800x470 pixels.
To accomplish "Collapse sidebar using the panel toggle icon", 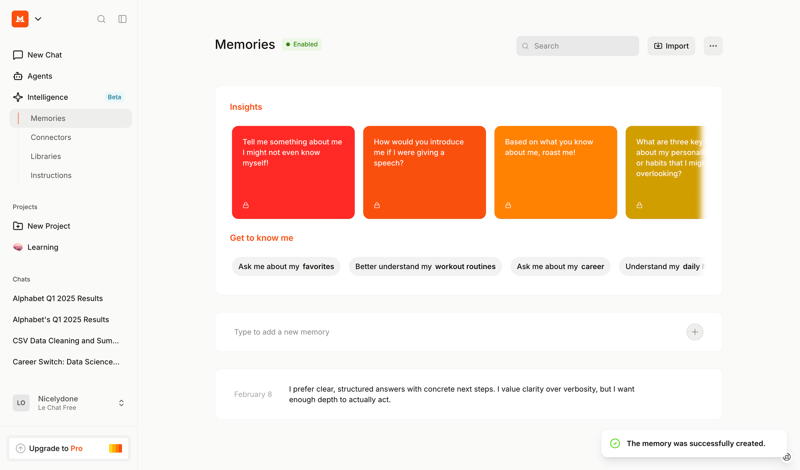I will click(123, 19).
